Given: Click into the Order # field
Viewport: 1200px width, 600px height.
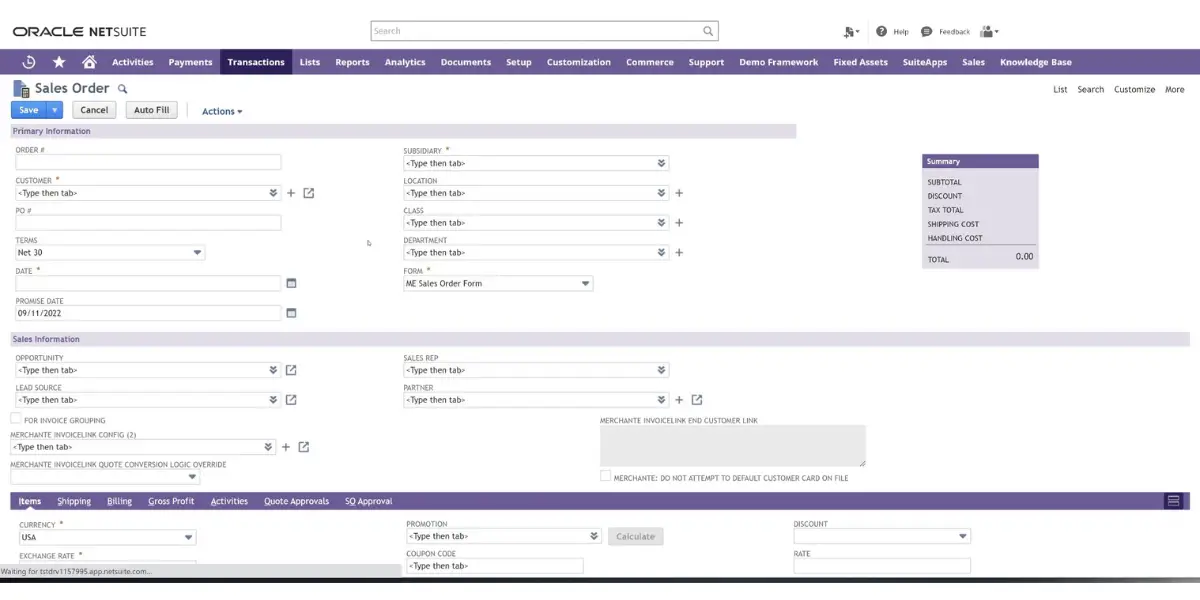Looking at the screenshot, I should coord(148,162).
